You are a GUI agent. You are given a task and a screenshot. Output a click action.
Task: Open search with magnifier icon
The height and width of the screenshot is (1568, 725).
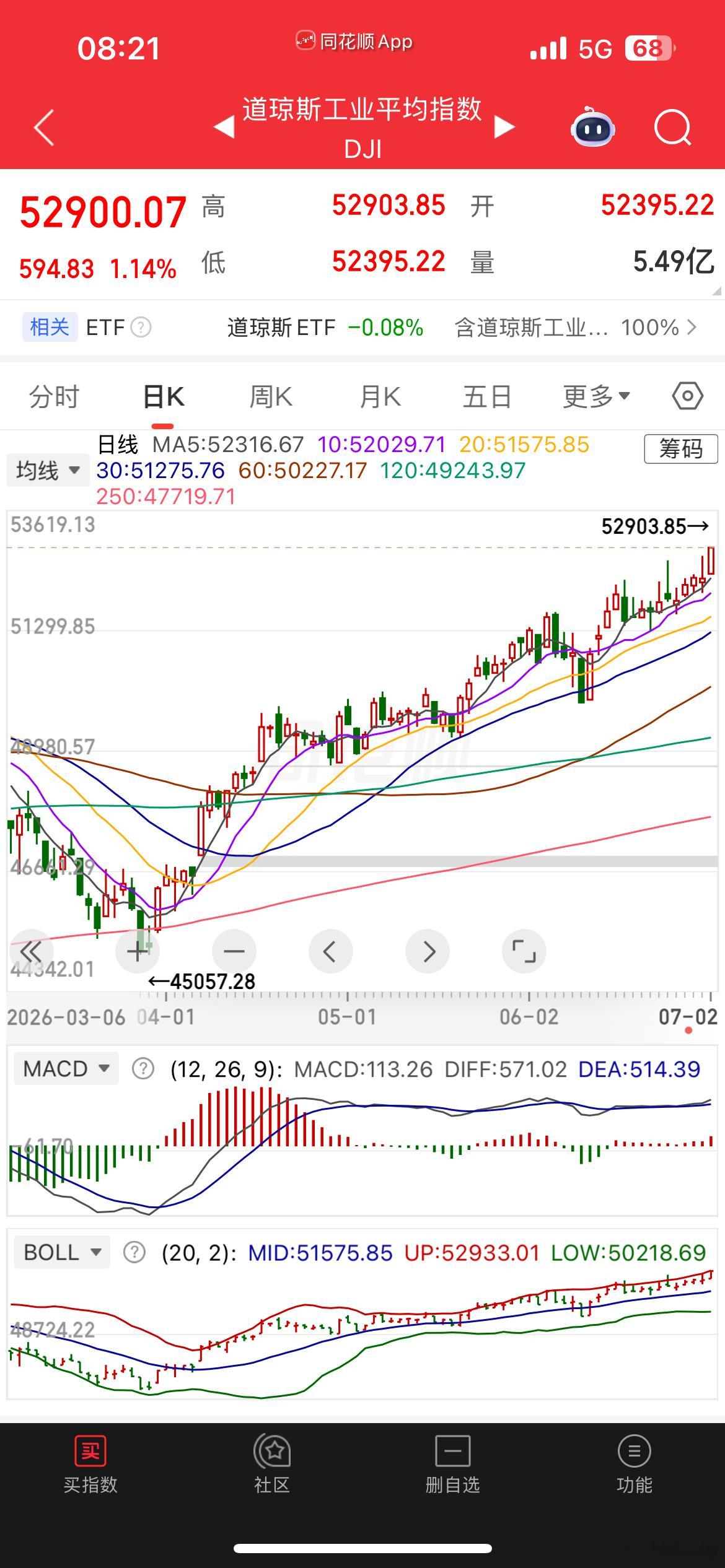pyautogui.click(x=673, y=128)
